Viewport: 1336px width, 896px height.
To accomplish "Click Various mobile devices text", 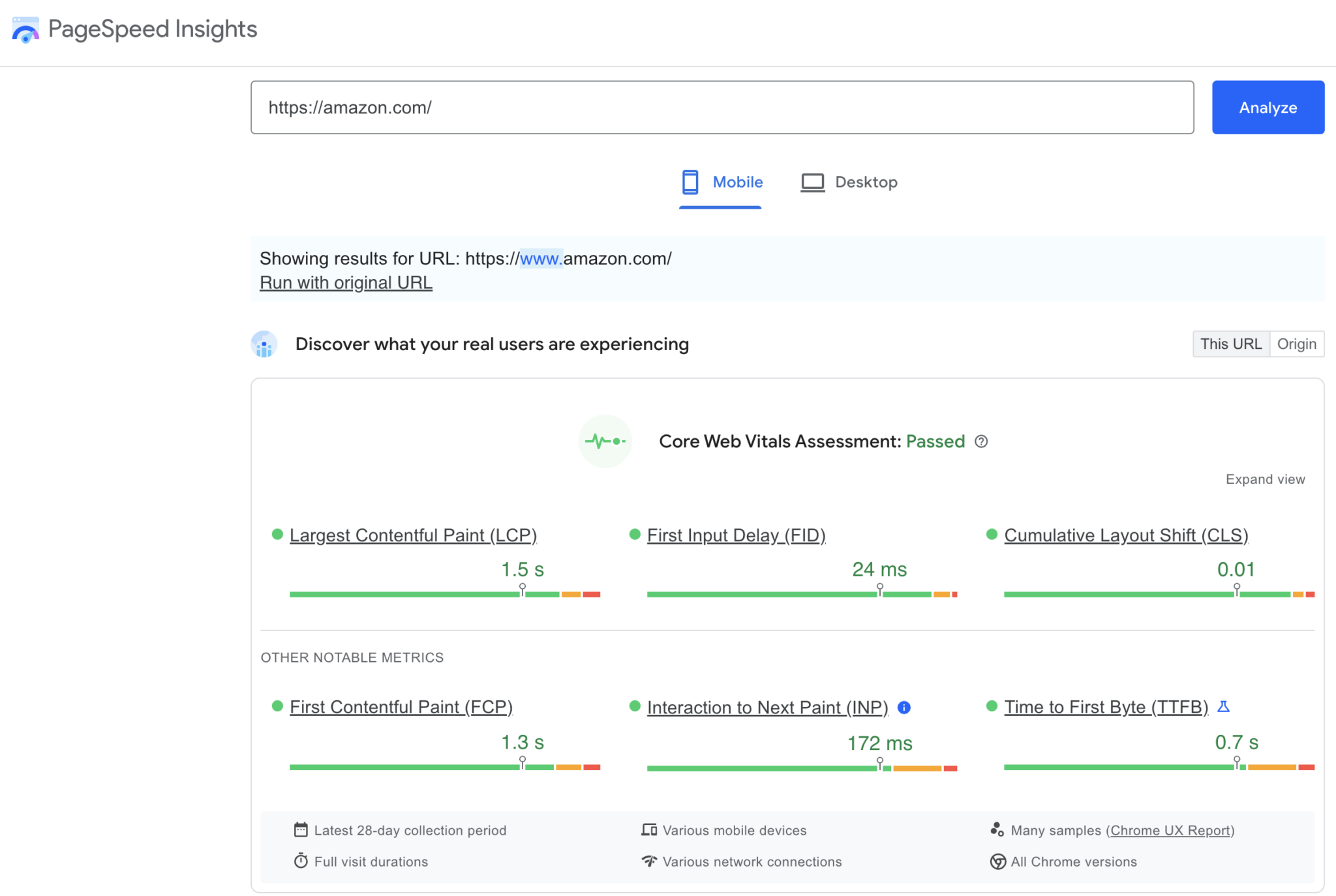I will point(735,831).
